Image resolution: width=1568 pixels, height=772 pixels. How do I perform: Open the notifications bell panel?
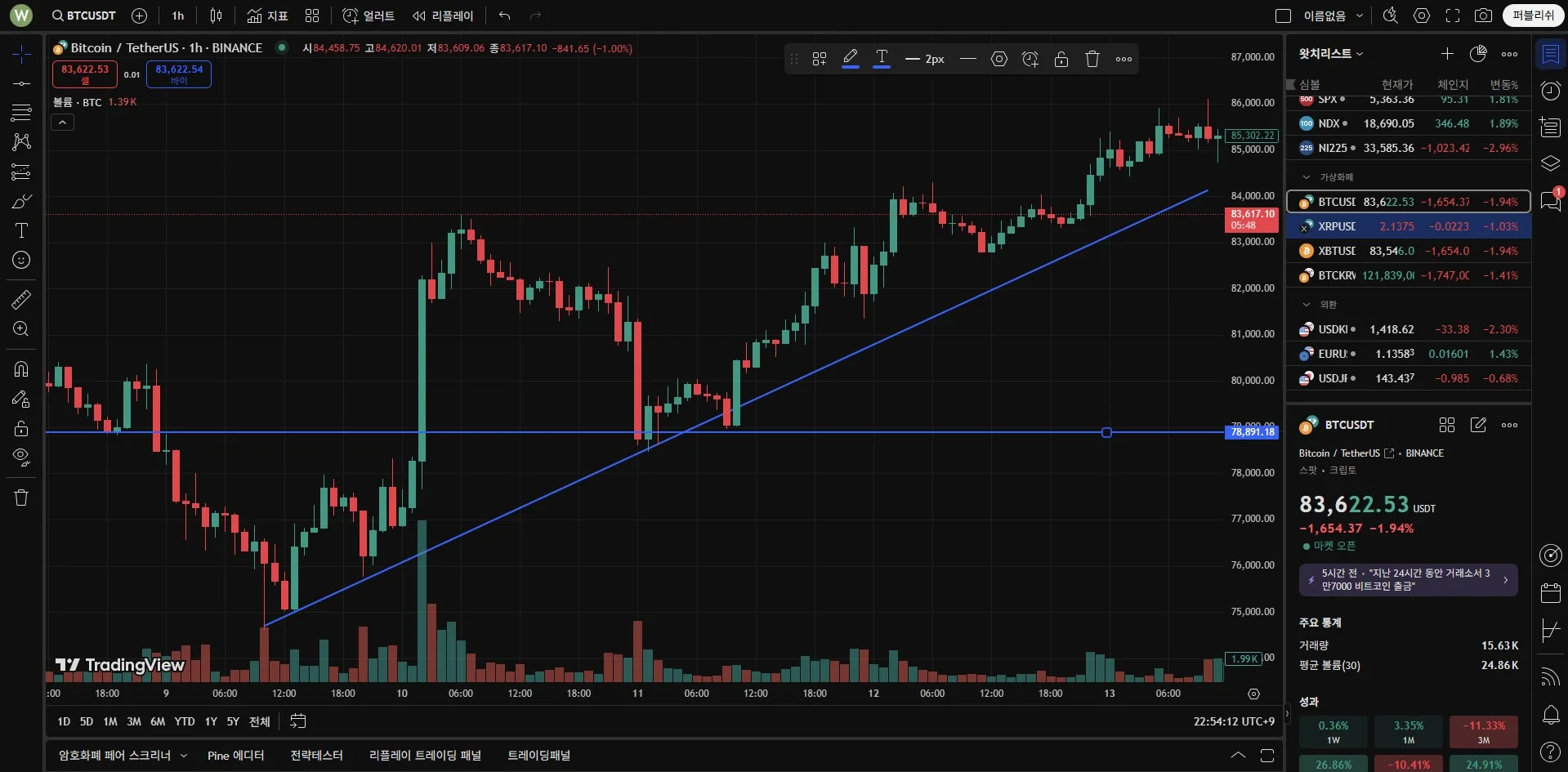1550,715
